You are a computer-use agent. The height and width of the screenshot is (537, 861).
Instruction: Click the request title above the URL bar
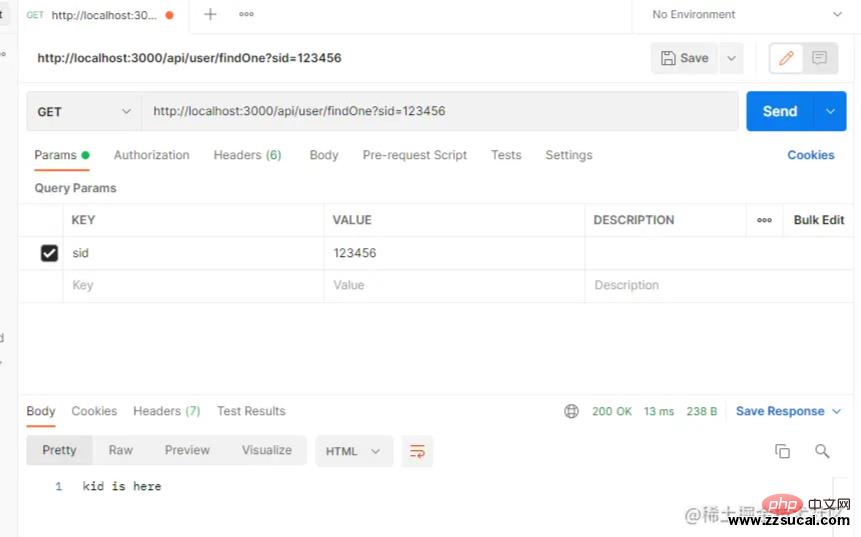point(189,58)
